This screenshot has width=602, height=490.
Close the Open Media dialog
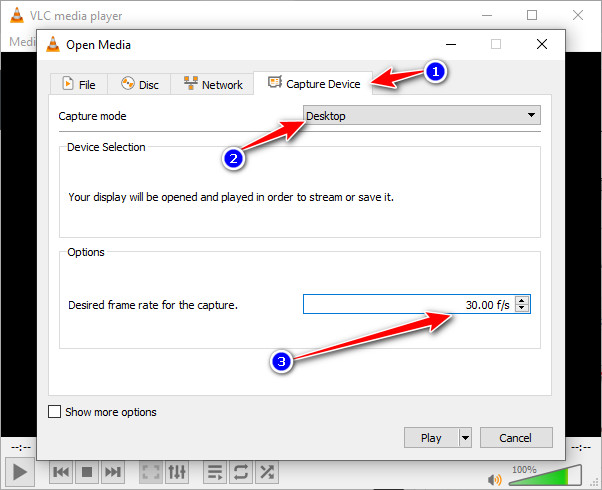[542, 44]
